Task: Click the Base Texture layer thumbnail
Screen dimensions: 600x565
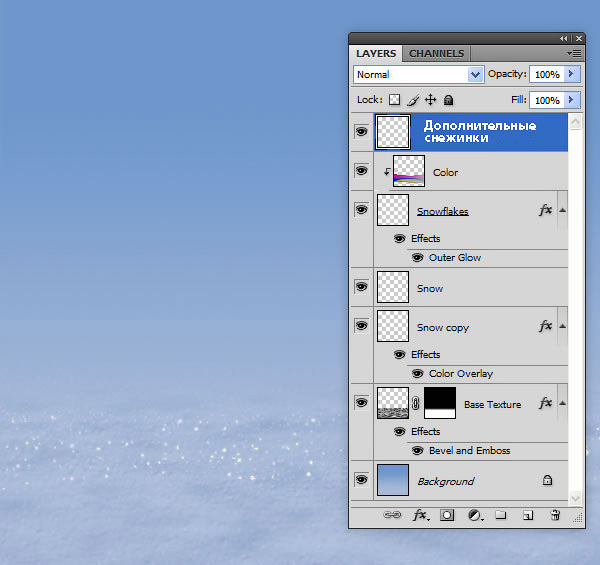Action: tap(393, 403)
